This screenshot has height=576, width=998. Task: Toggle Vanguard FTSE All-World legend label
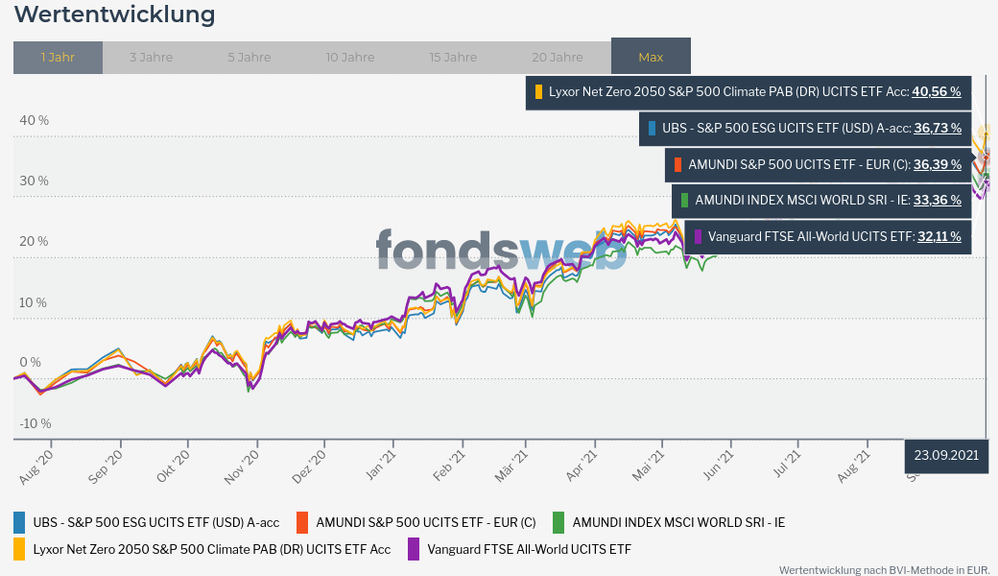point(529,549)
